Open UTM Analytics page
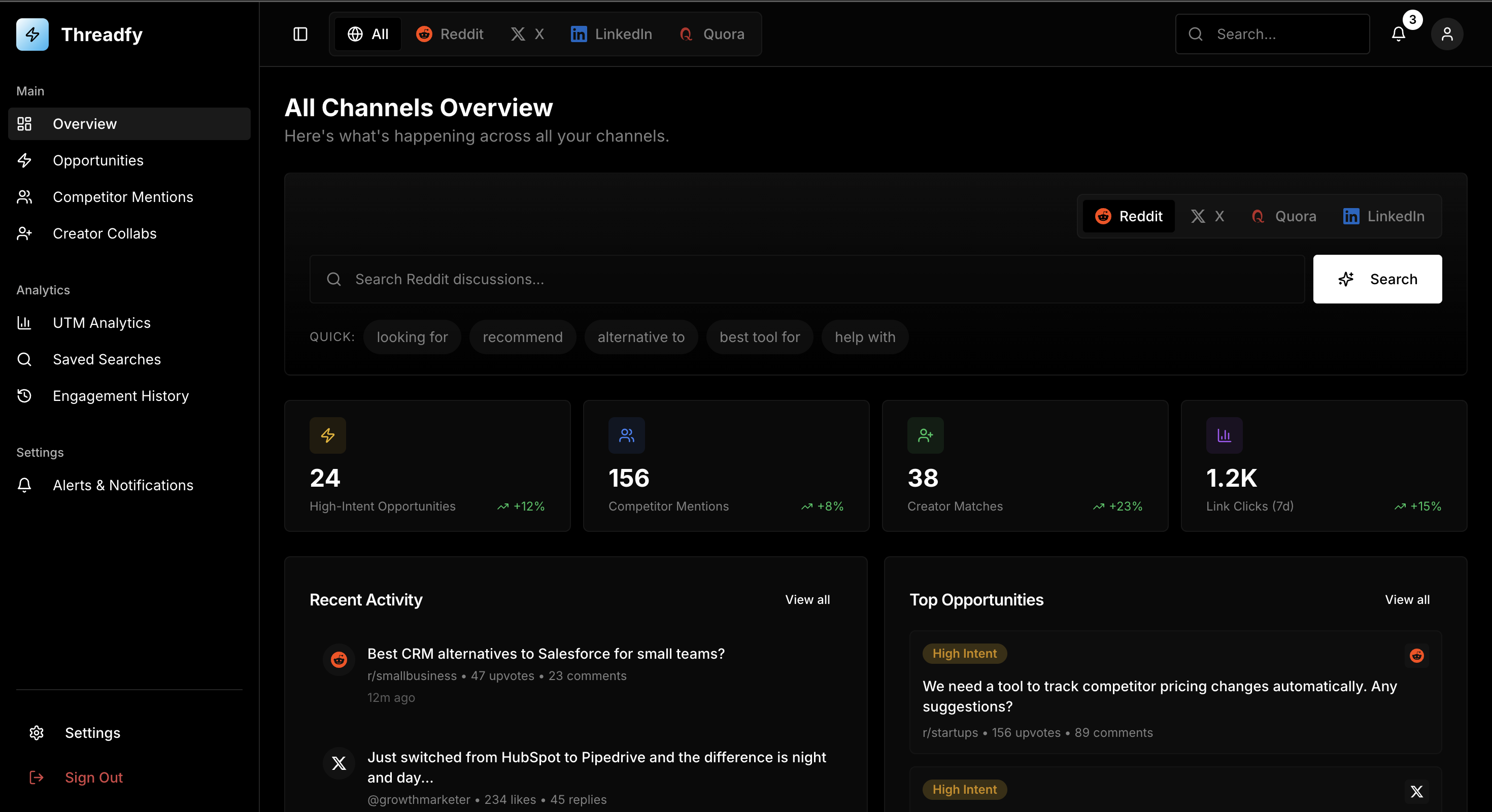 [x=129, y=323]
